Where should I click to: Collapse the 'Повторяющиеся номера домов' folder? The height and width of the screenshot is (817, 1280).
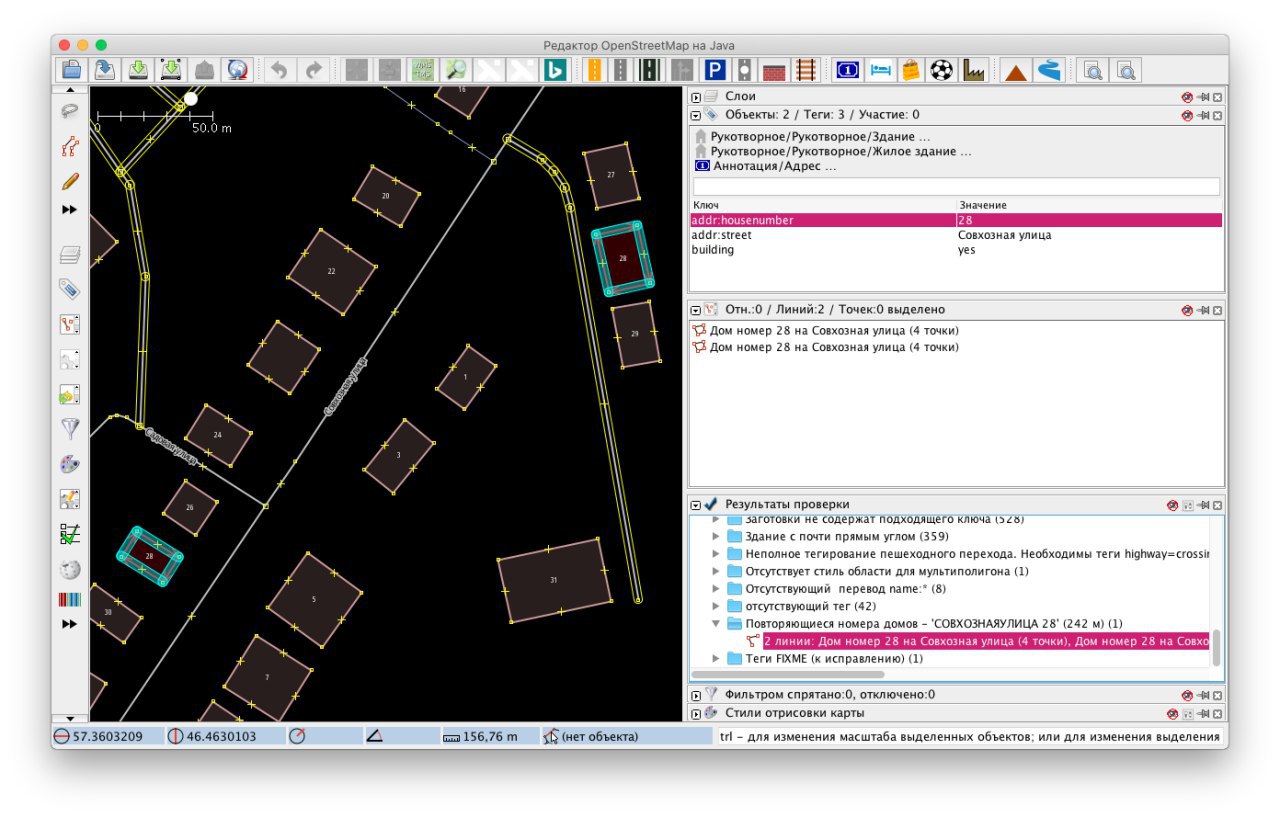(x=716, y=623)
